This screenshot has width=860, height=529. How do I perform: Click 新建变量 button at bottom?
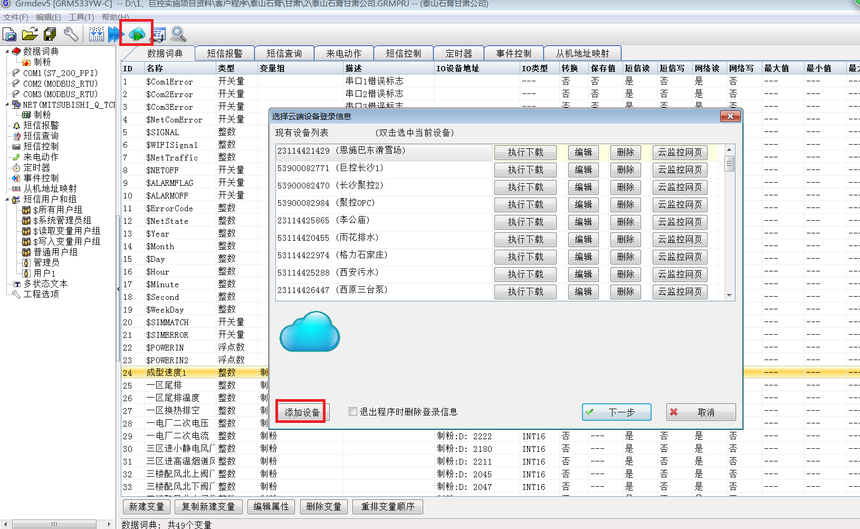tap(146, 507)
